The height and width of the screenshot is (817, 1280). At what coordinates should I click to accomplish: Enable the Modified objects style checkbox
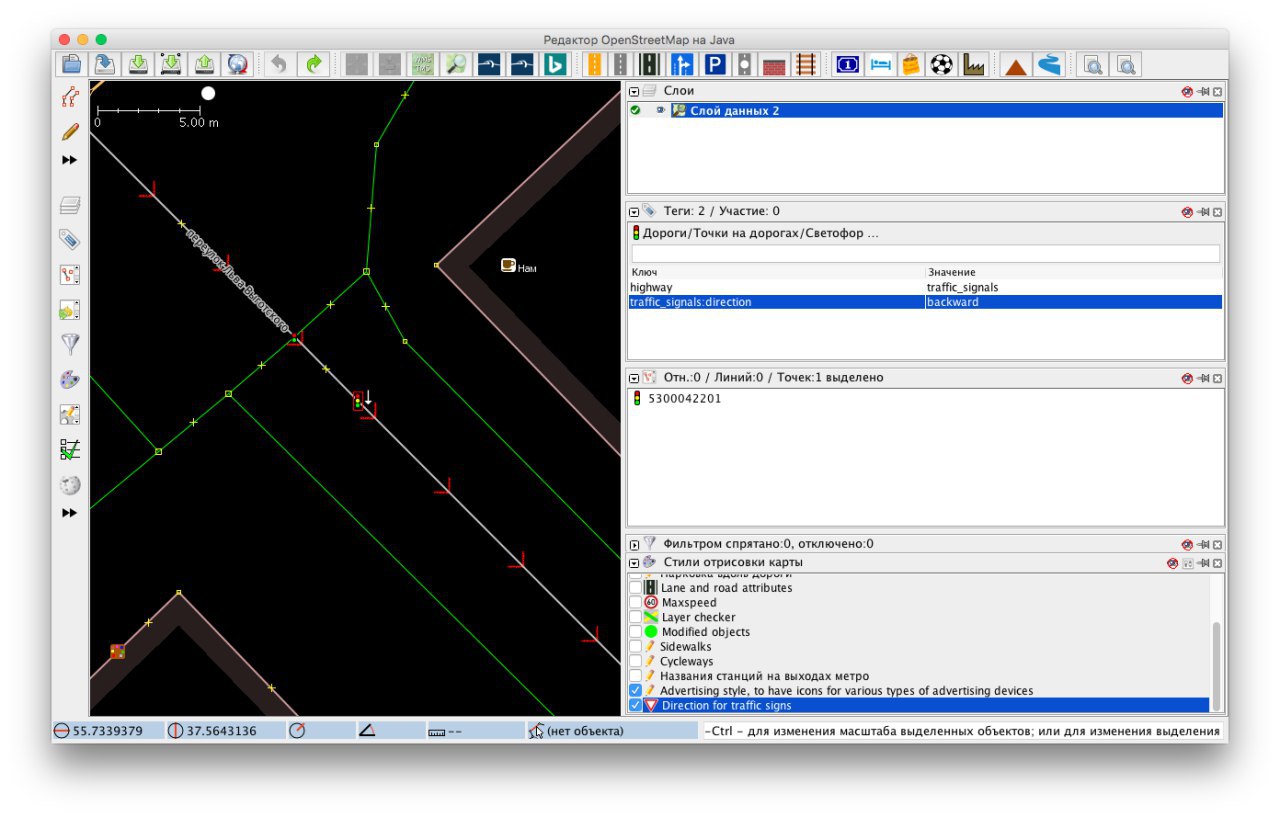636,632
